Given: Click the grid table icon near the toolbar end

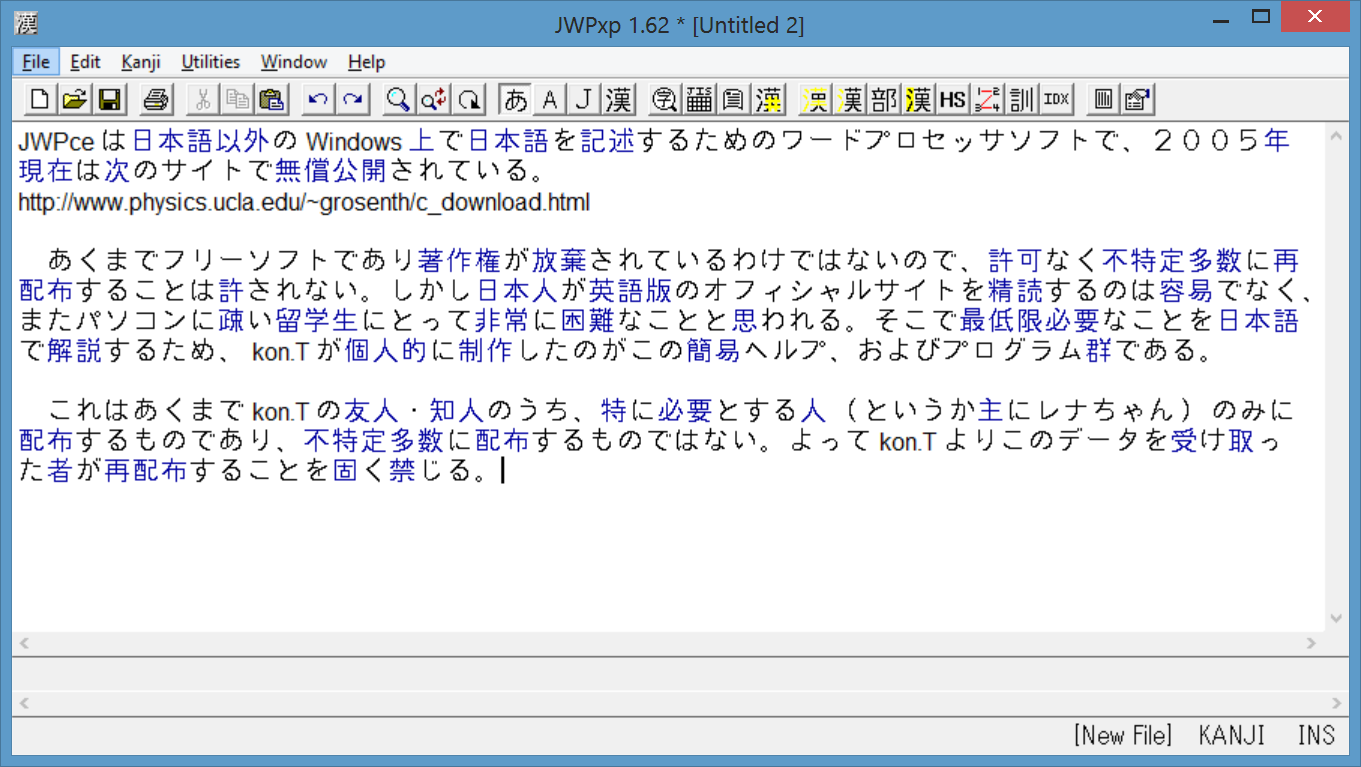Looking at the screenshot, I should [1103, 99].
